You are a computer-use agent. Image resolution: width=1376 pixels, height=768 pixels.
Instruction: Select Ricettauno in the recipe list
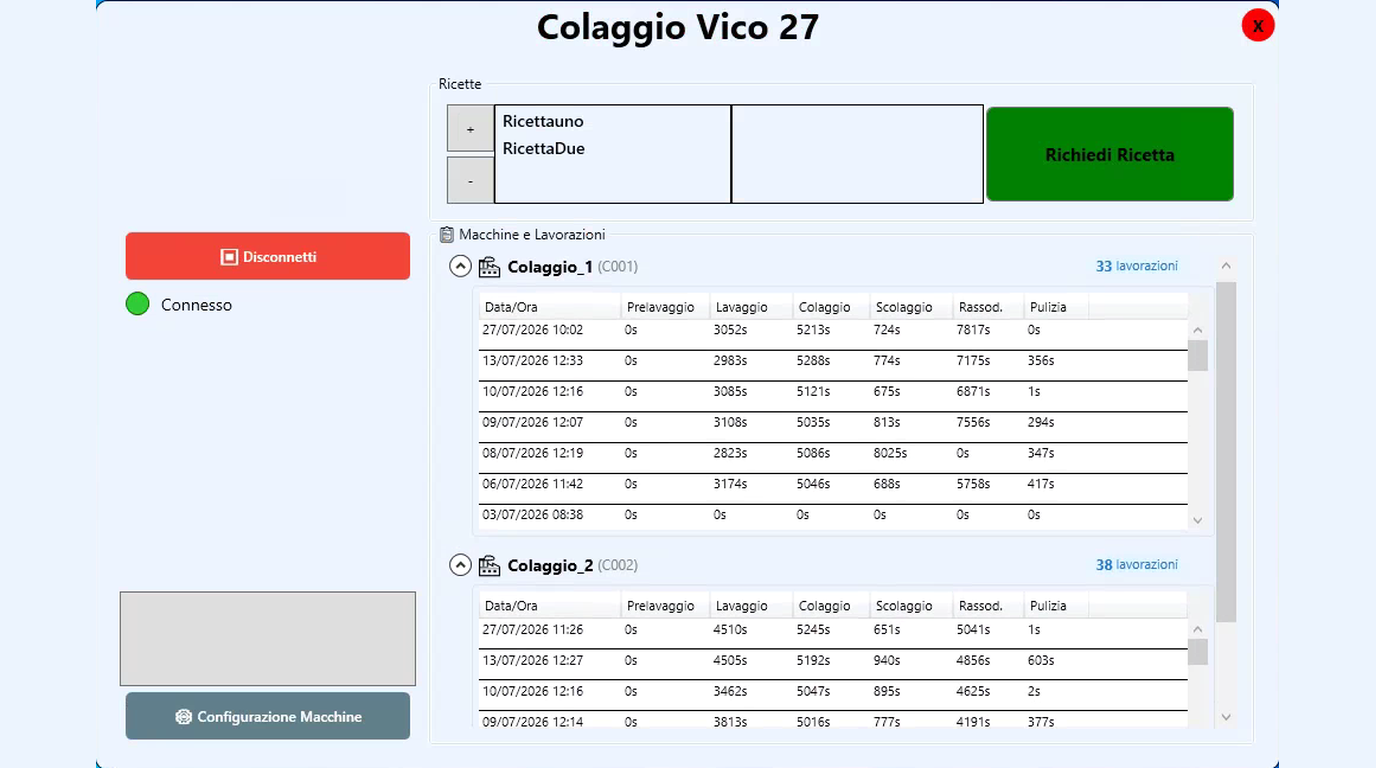[543, 121]
